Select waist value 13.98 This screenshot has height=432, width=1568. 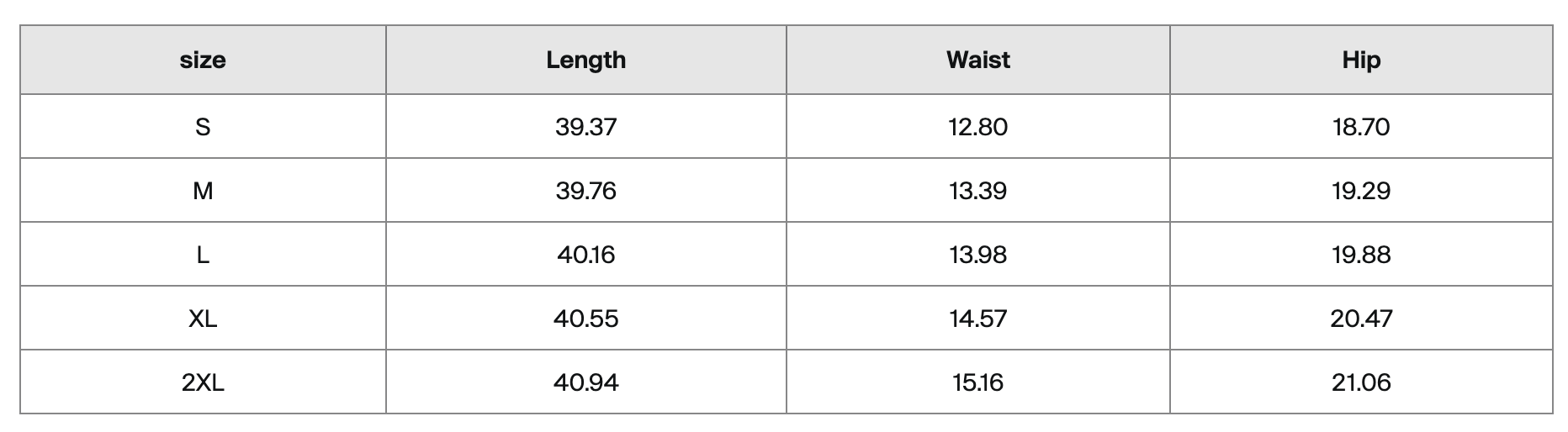978,254
